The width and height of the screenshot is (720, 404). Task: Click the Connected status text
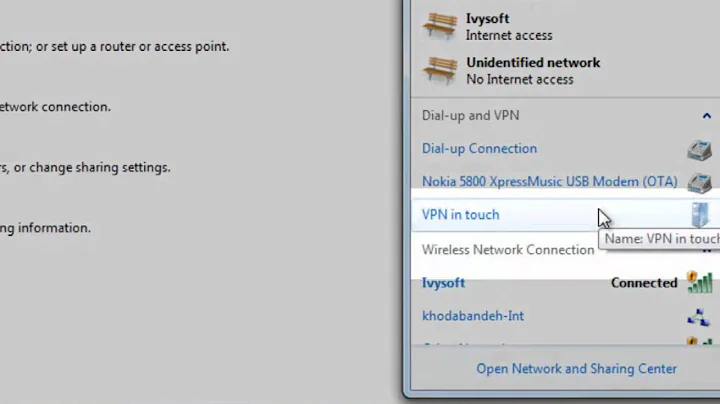[x=644, y=283]
